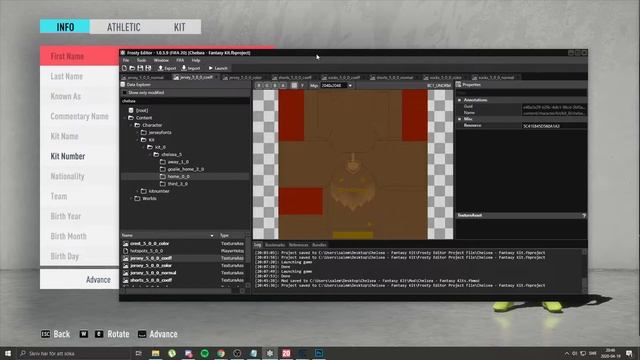Open the KIT tab in the game
This screenshot has height=360, width=640.
[180, 27]
